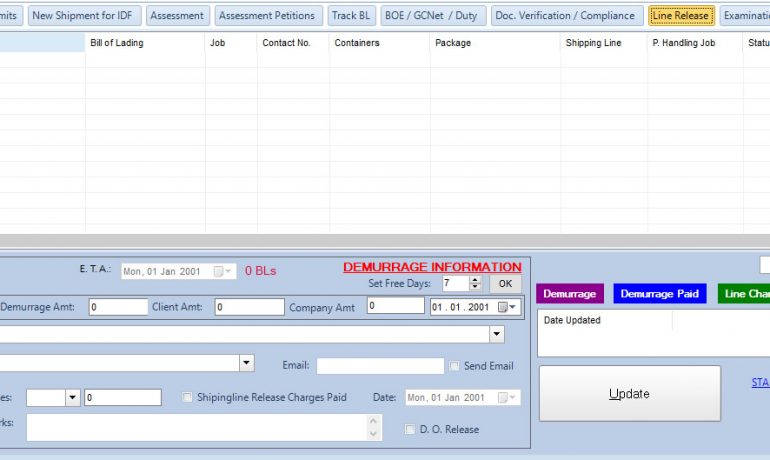
Task: Open New Shipment for IDF tab
Action: tap(84, 16)
